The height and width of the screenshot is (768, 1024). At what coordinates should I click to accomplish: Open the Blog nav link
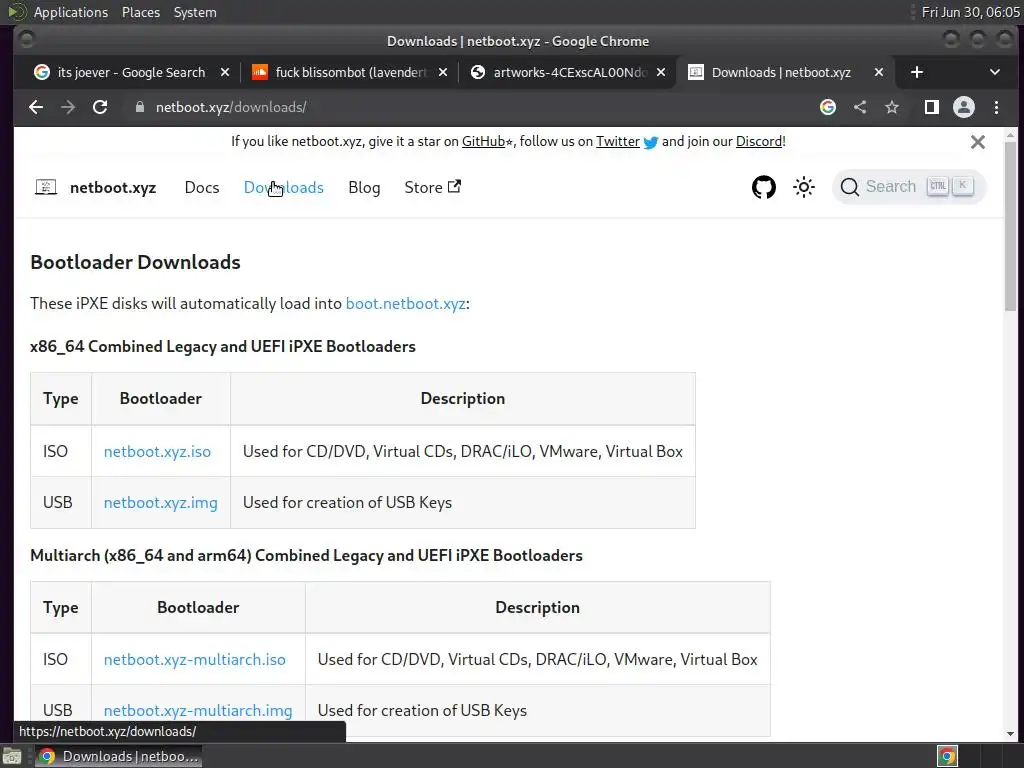pos(364,187)
